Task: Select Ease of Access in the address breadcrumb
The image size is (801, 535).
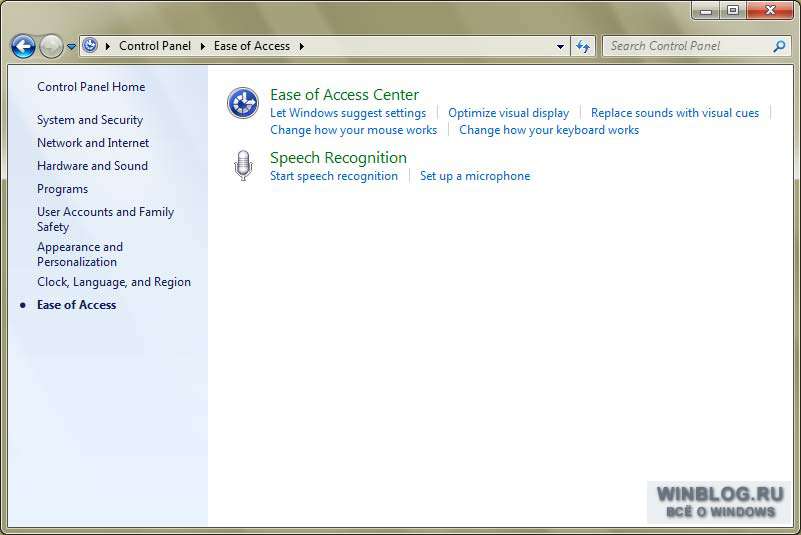Action: click(252, 46)
